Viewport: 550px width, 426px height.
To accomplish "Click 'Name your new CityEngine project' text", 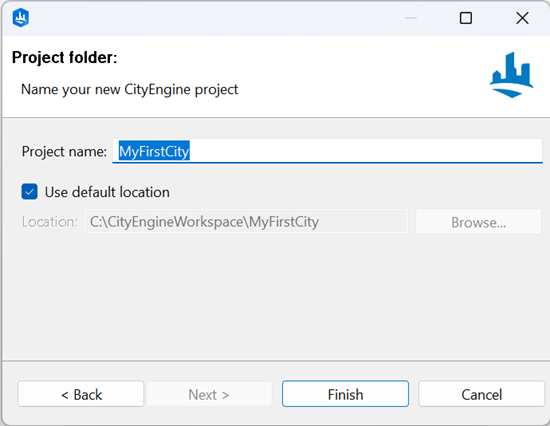I will click(x=129, y=90).
